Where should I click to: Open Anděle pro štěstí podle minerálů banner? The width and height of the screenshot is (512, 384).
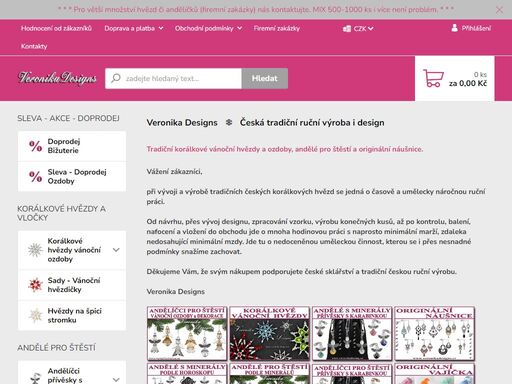(x=269, y=374)
